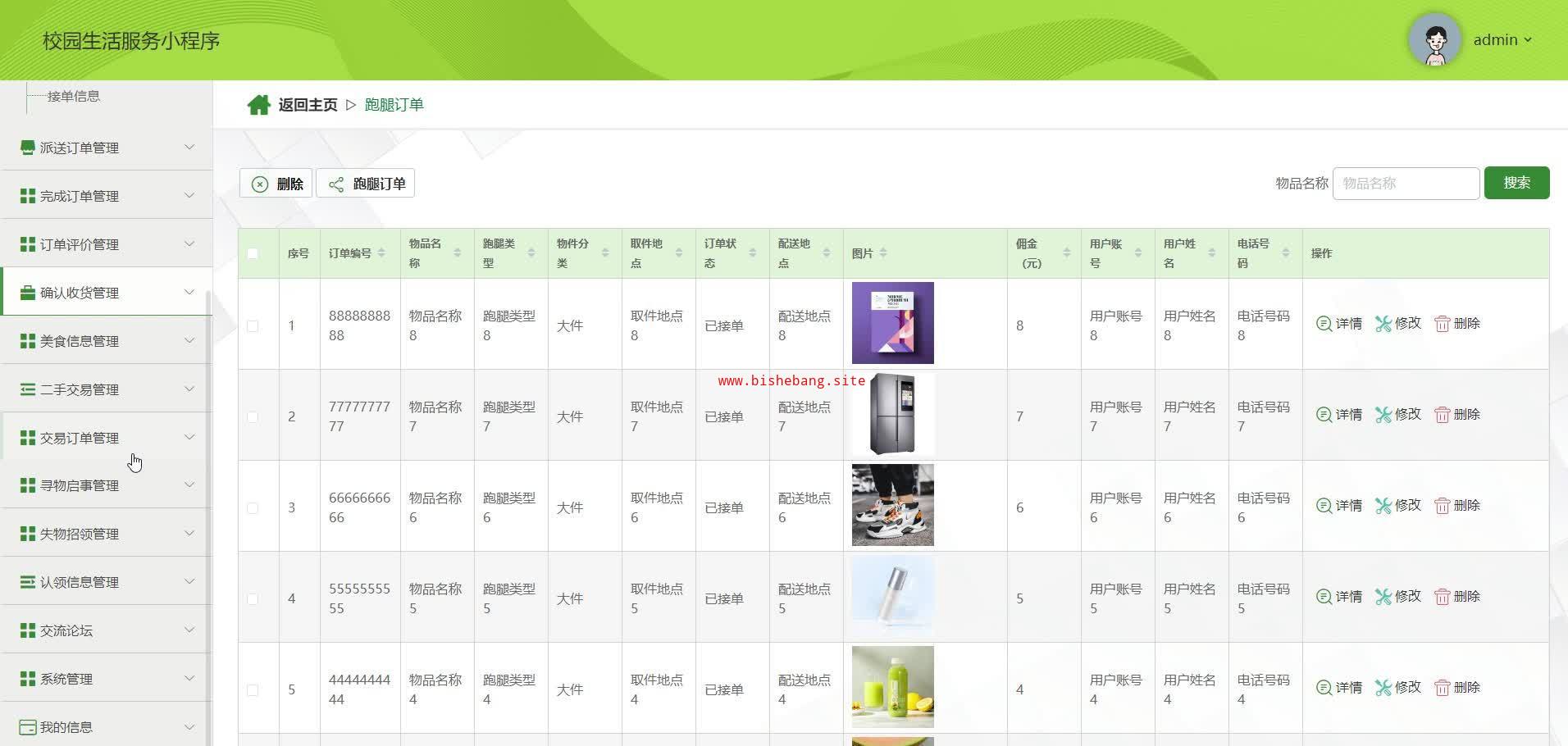Click the 交流论坛 grid icon
1568x746 pixels.
28,630
